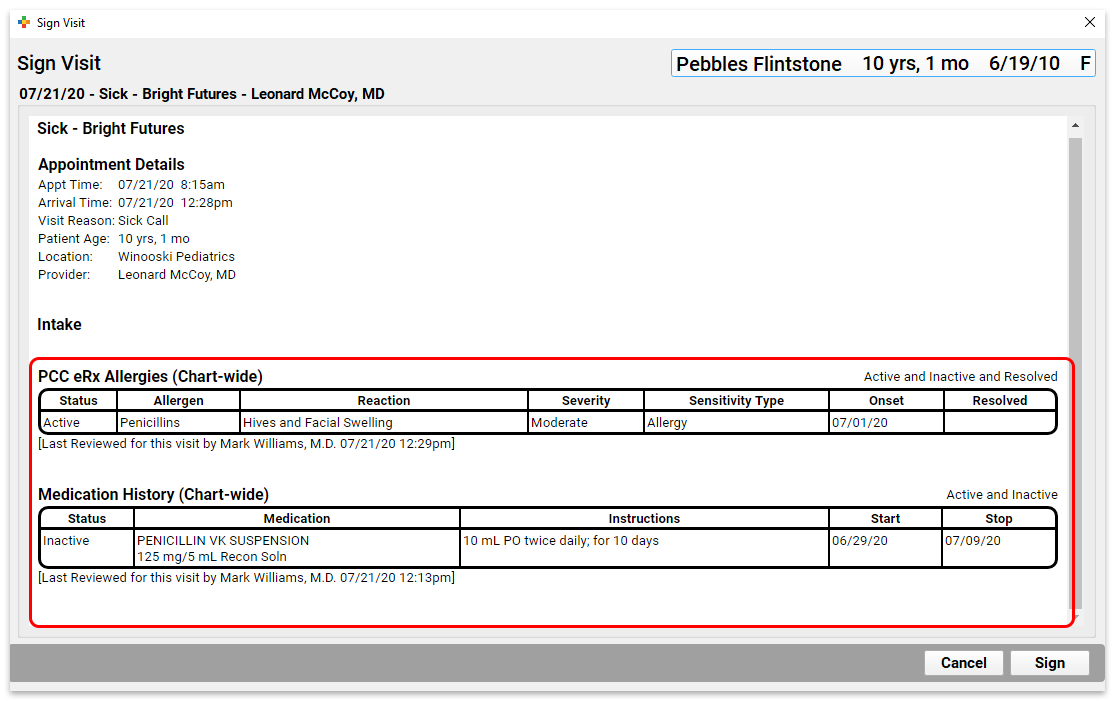This screenshot has width=1115, height=701.
Task: Click the 10 mL PO twice daily instructions
Action: click(x=644, y=548)
